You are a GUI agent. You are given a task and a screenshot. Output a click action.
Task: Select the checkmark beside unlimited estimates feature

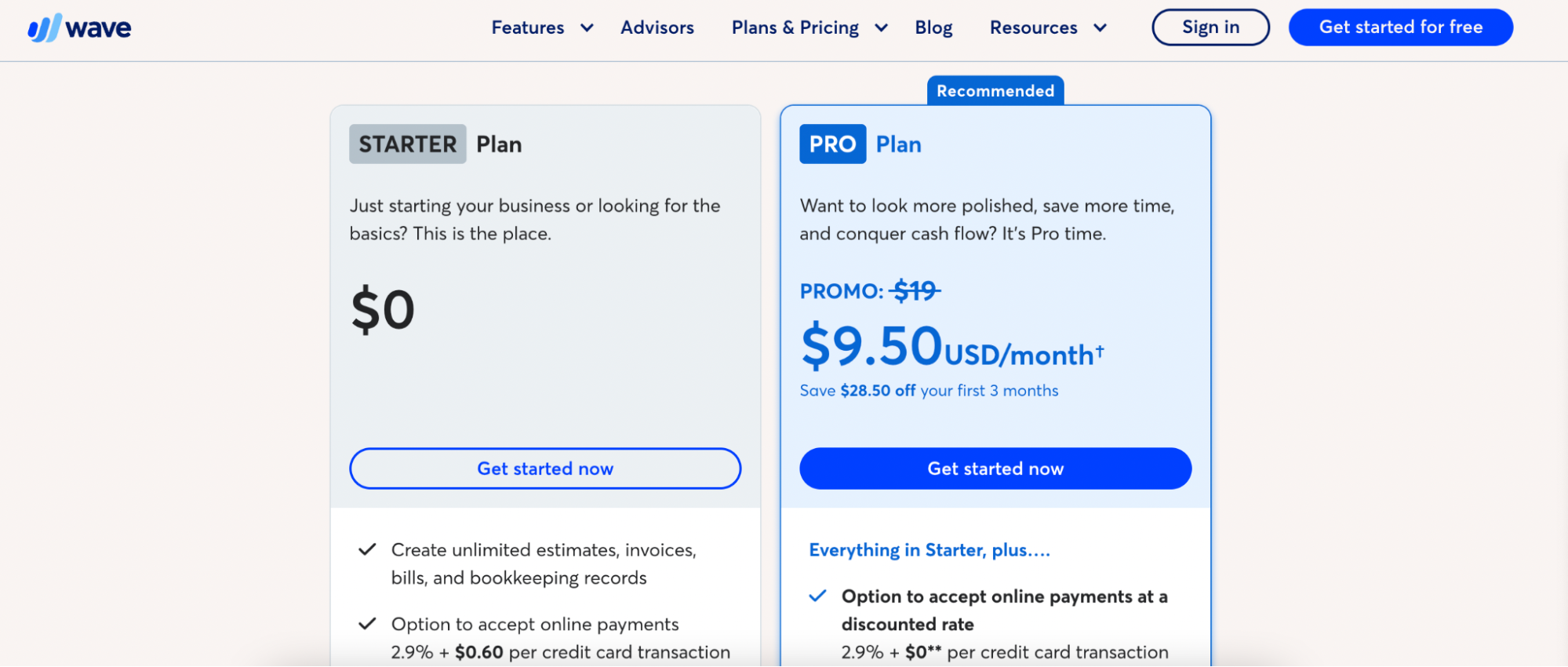click(367, 549)
